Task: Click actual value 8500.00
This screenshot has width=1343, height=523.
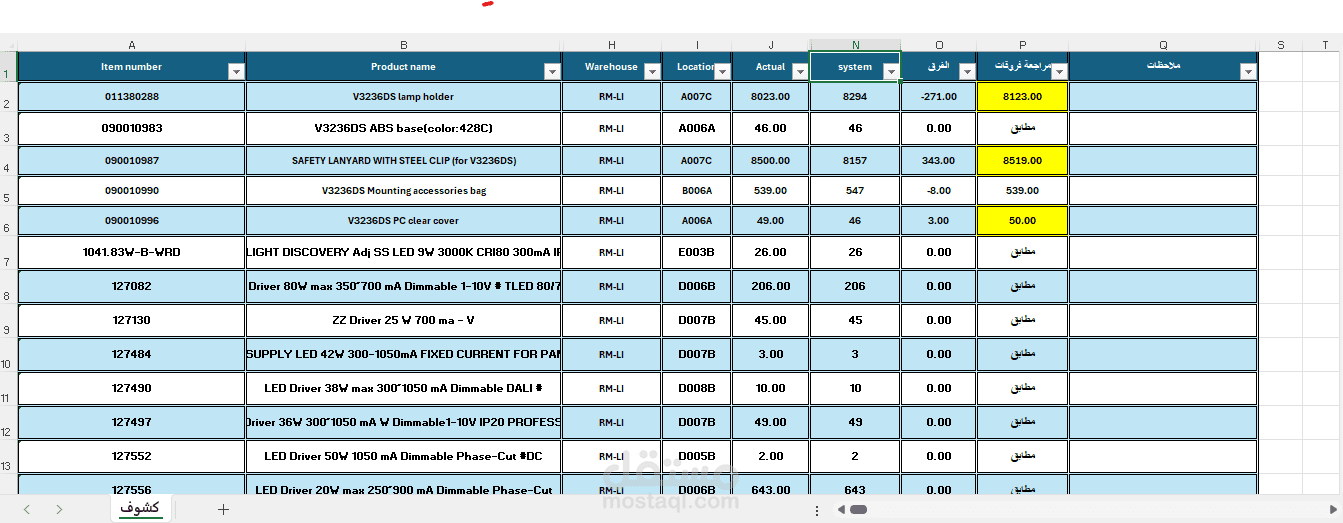Action: click(770, 160)
